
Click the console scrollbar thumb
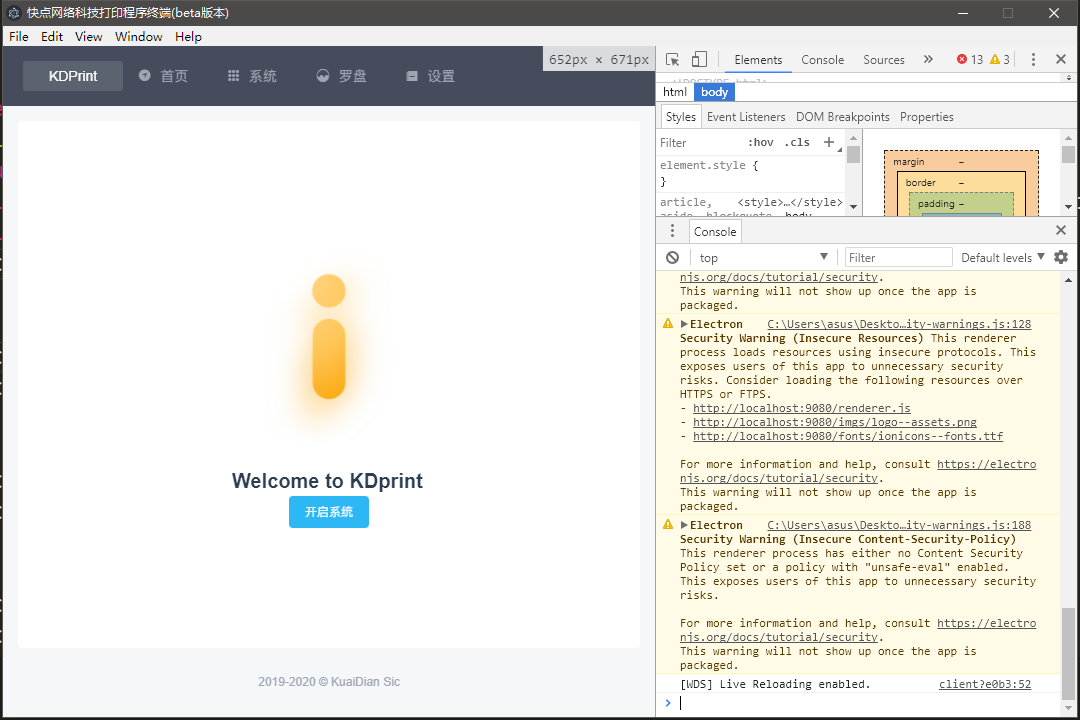(1068, 653)
